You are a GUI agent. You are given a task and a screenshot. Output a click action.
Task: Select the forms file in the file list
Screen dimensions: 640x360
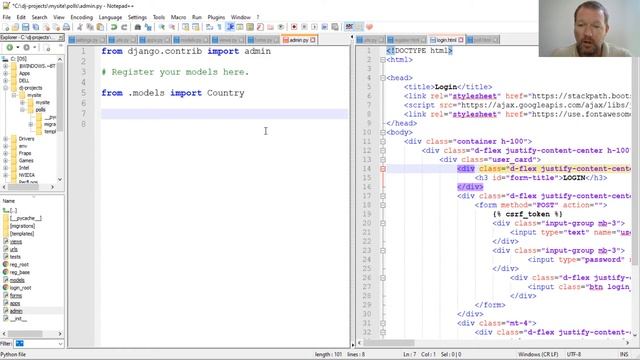coord(16,296)
